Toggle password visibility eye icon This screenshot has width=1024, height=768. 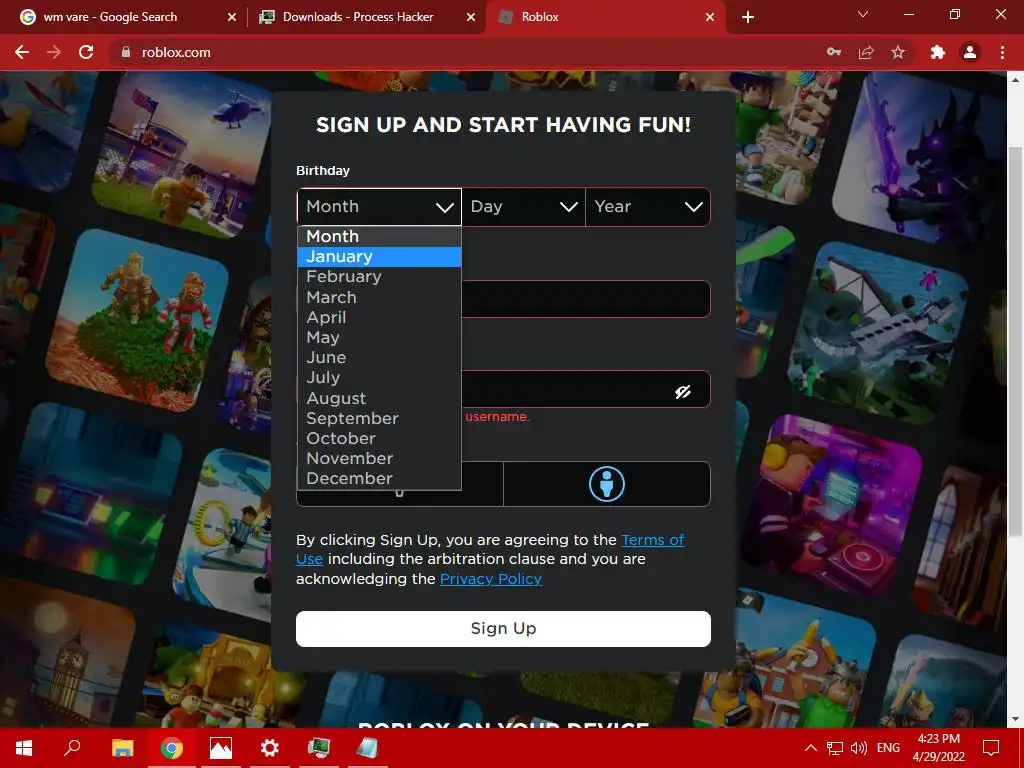(x=682, y=391)
